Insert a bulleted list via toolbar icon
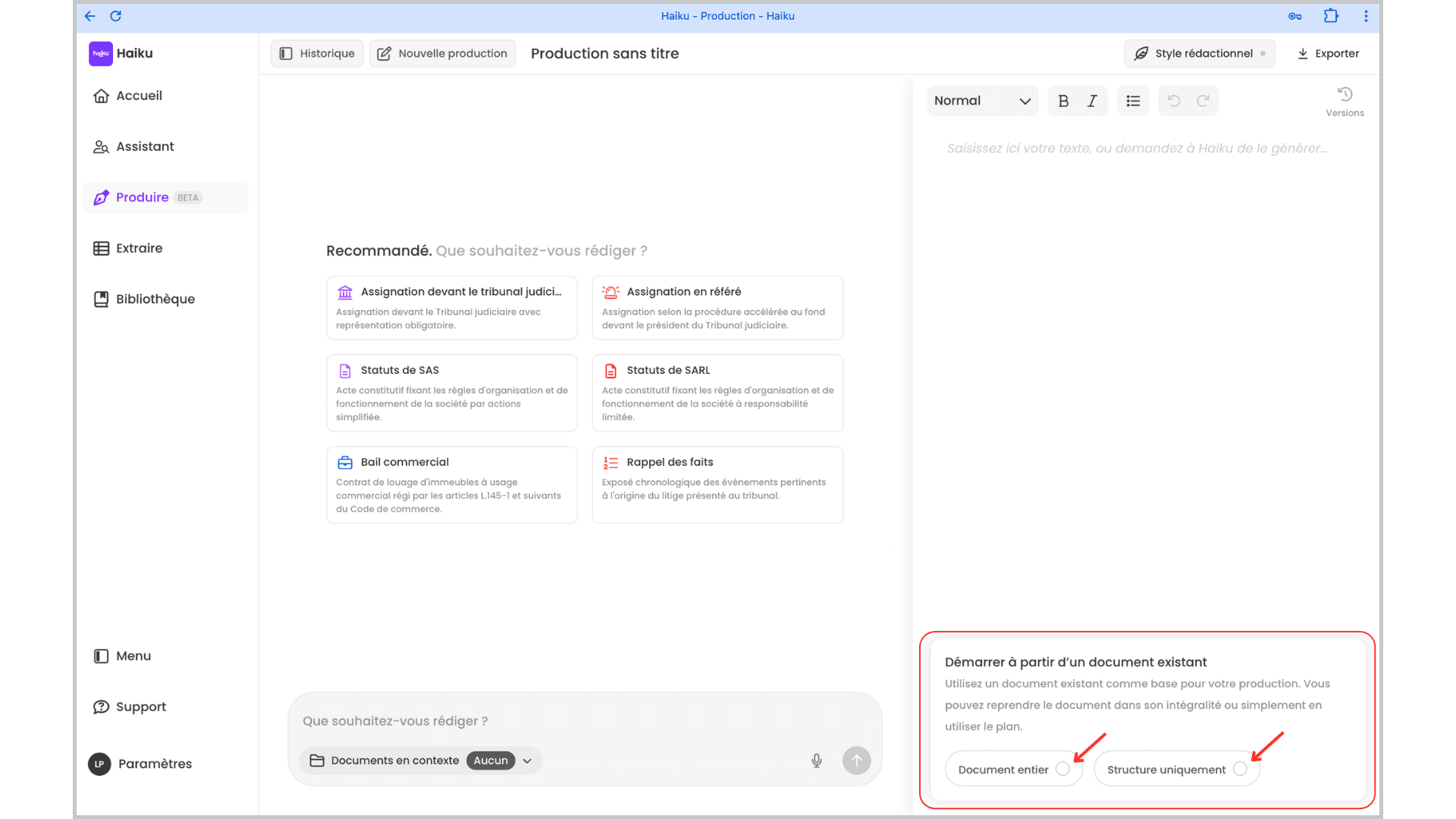1456x819 pixels. pyautogui.click(x=1133, y=101)
